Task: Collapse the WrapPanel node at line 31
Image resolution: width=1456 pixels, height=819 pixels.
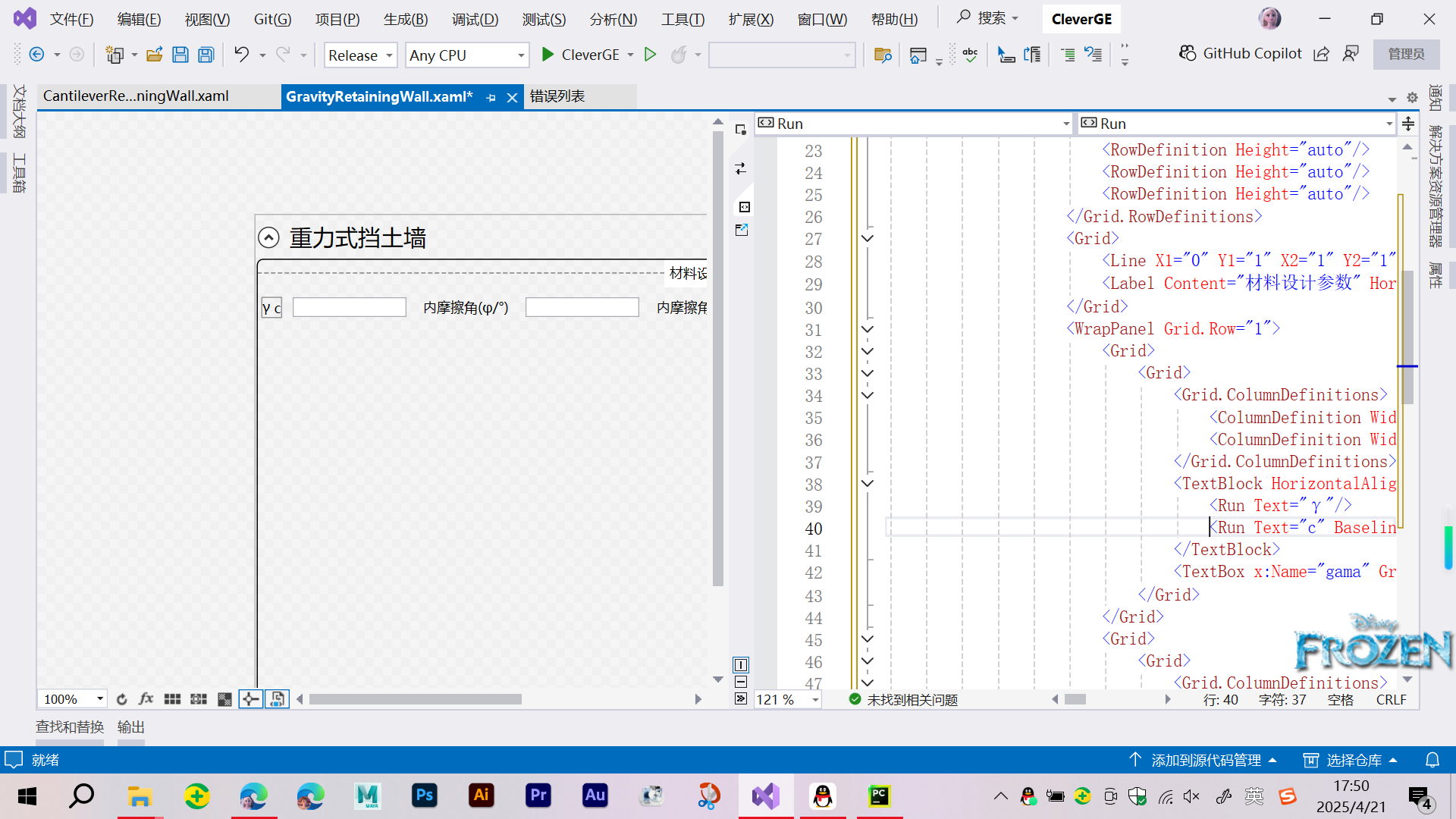Action: click(867, 330)
